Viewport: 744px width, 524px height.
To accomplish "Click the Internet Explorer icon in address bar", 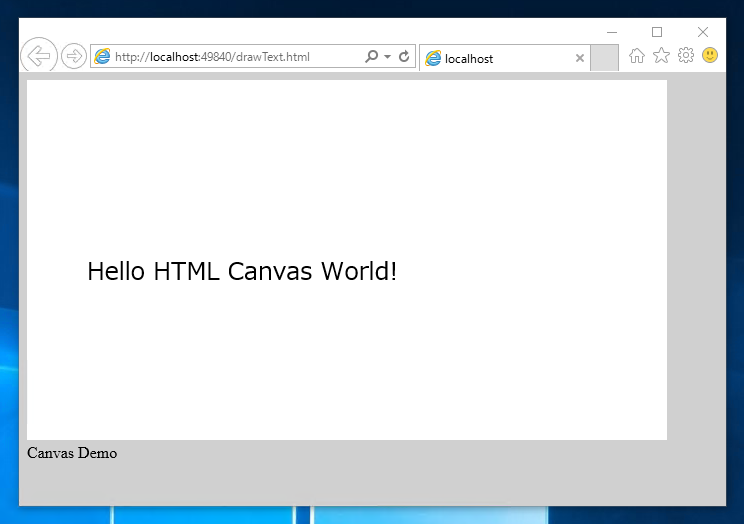I will click(102, 56).
